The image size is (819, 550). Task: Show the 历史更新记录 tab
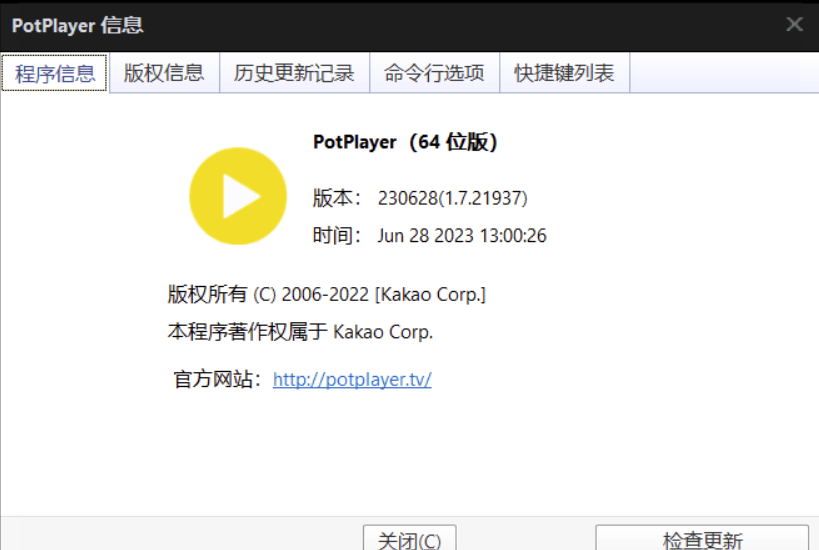294,73
